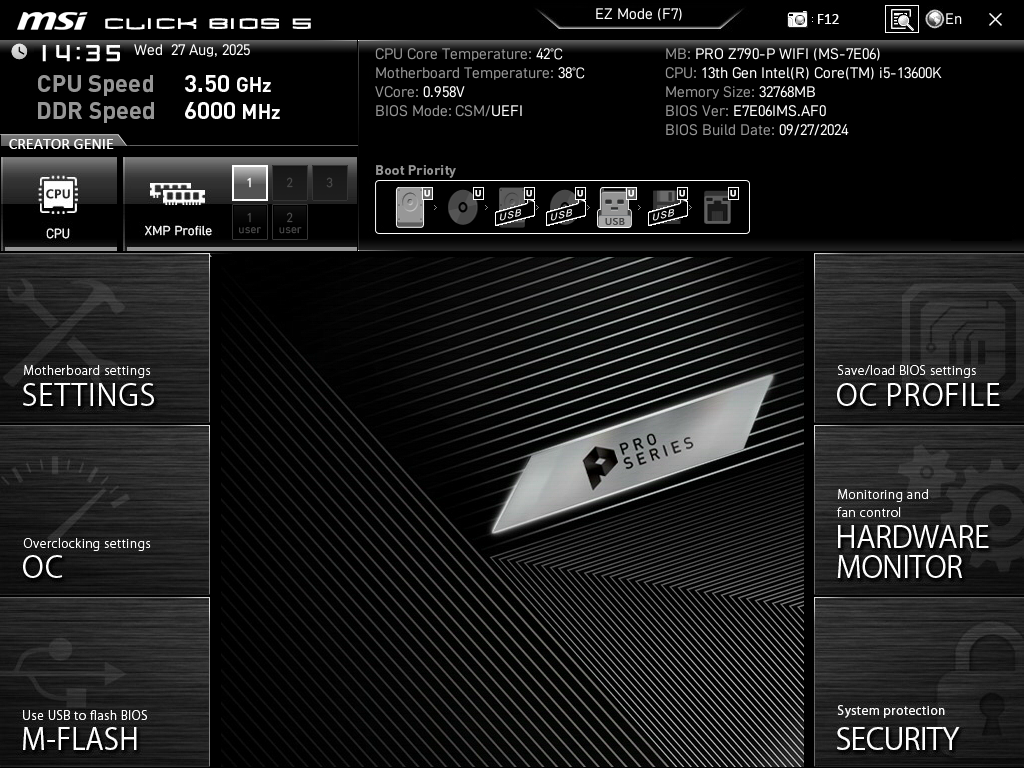Select the USB floppy boot device icon

tap(667, 207)
